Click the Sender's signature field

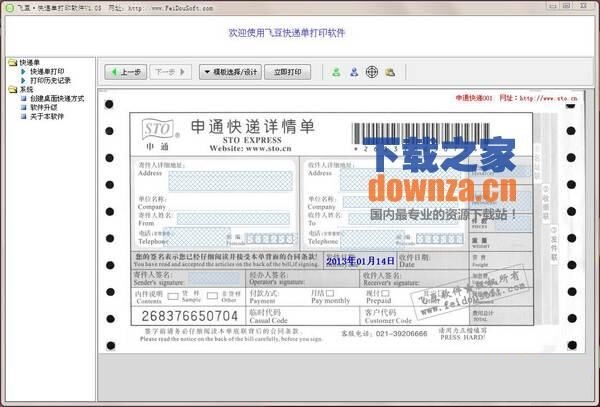(214, 278)
